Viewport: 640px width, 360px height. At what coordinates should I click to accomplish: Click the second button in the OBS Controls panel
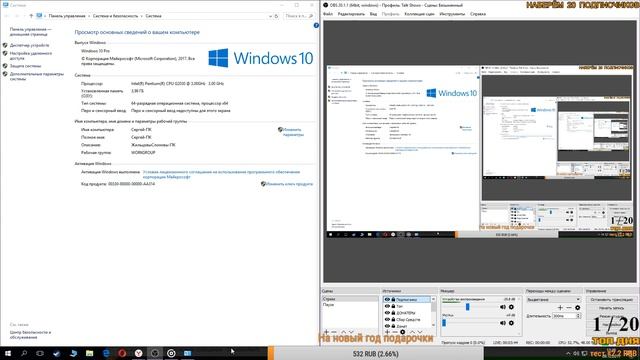click(x=611, y=308)
